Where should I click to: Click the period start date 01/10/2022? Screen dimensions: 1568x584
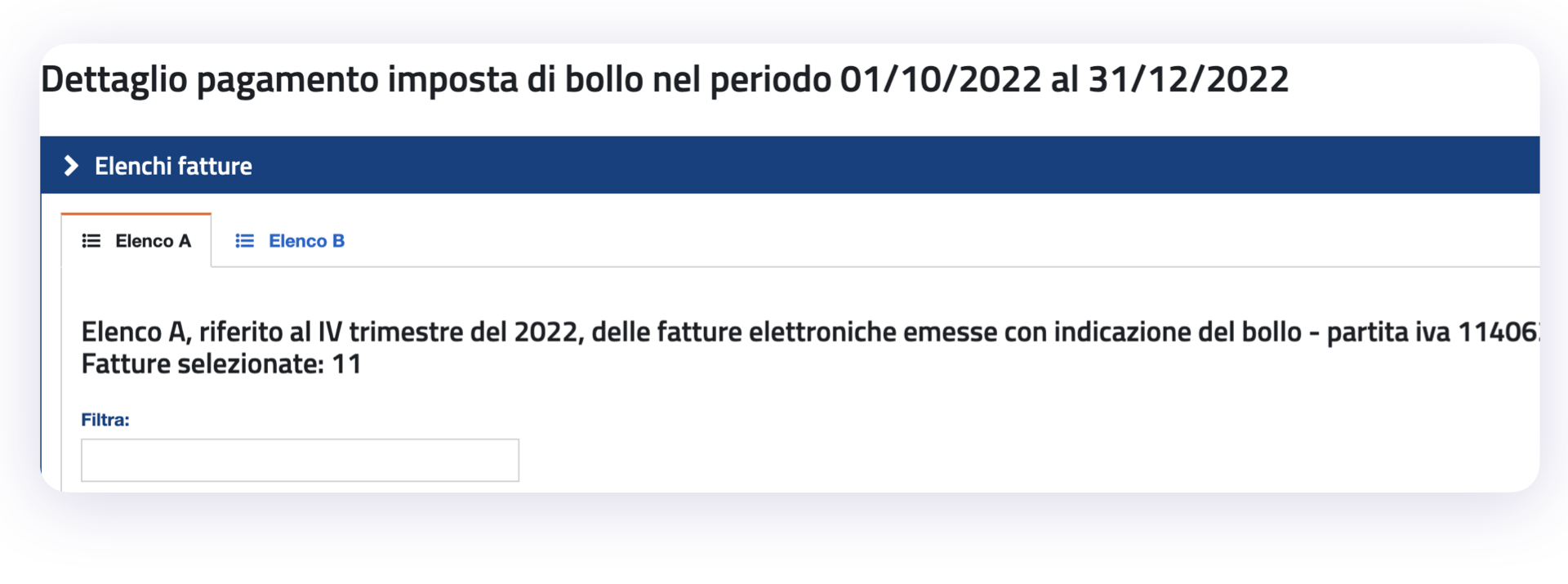coord(940,79)
